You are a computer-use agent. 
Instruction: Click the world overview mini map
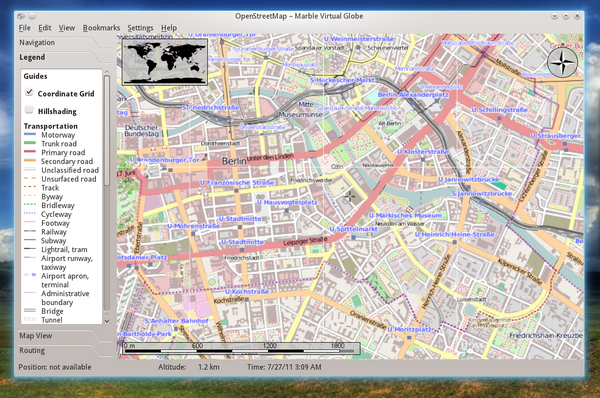pos(165,62)
